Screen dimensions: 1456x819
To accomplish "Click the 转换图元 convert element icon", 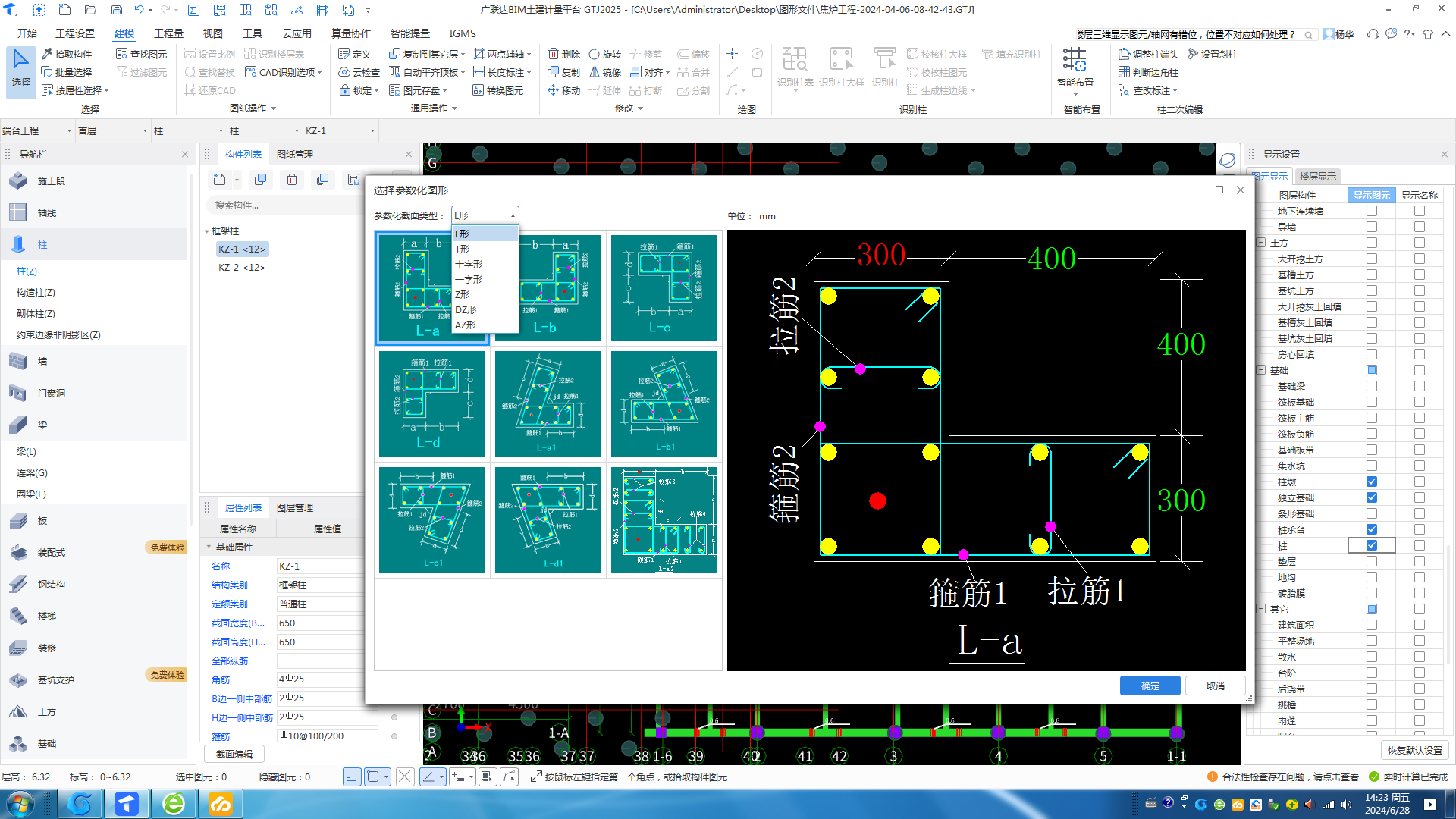I will coord(479,90).
